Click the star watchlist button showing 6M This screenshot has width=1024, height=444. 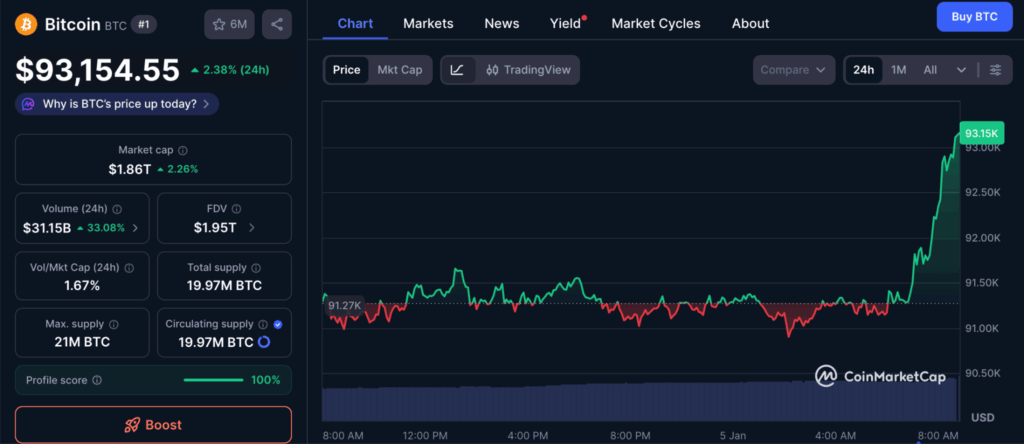point(229,25)
